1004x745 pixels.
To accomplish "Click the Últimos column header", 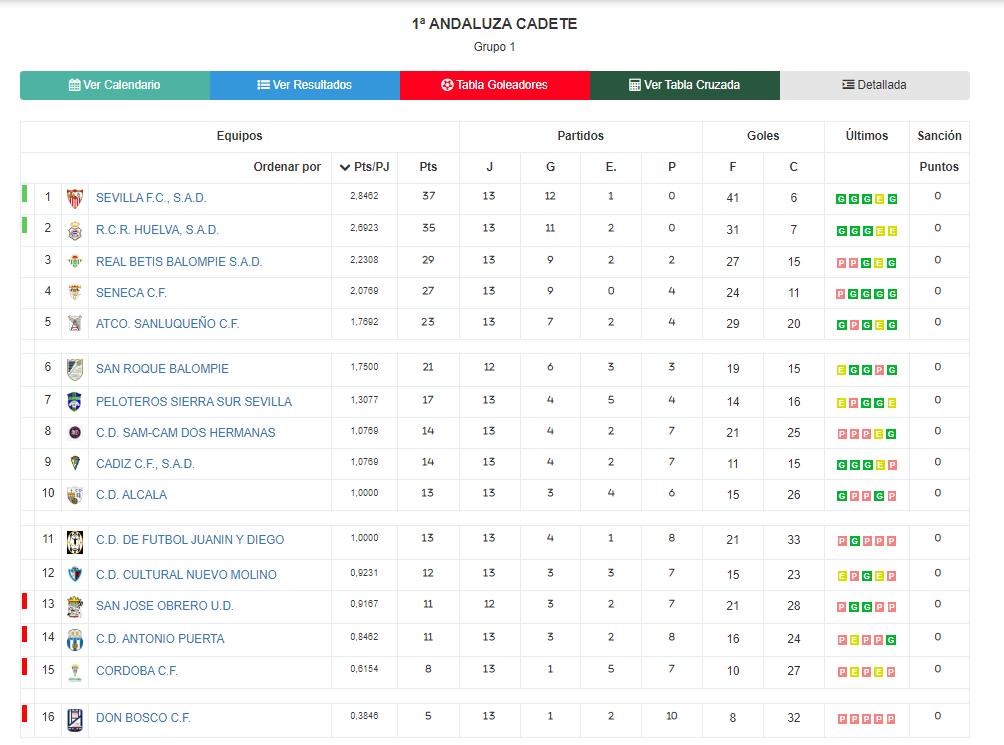I will click(867, 136).
